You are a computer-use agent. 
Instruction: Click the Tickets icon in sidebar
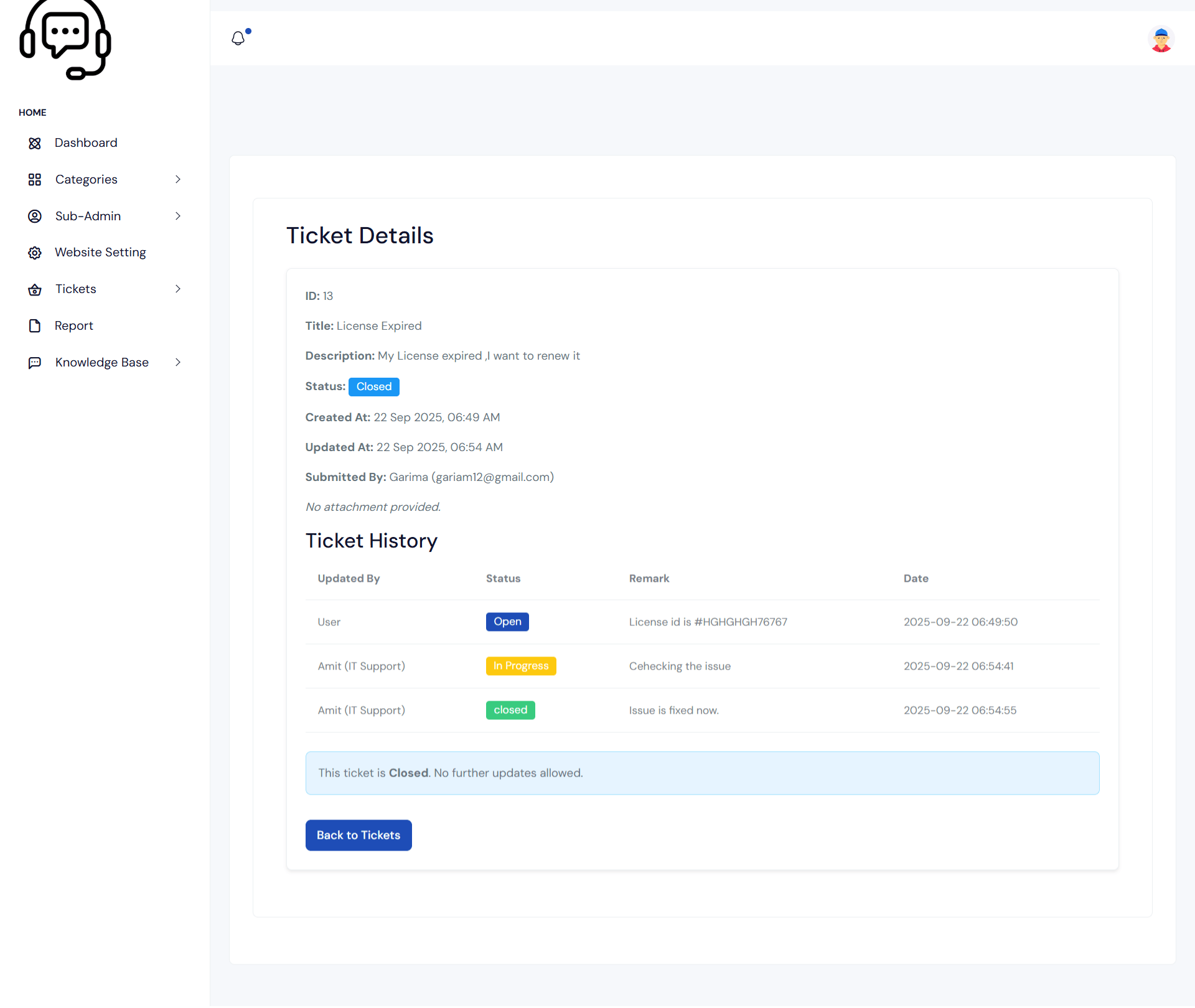pos(35,289)
